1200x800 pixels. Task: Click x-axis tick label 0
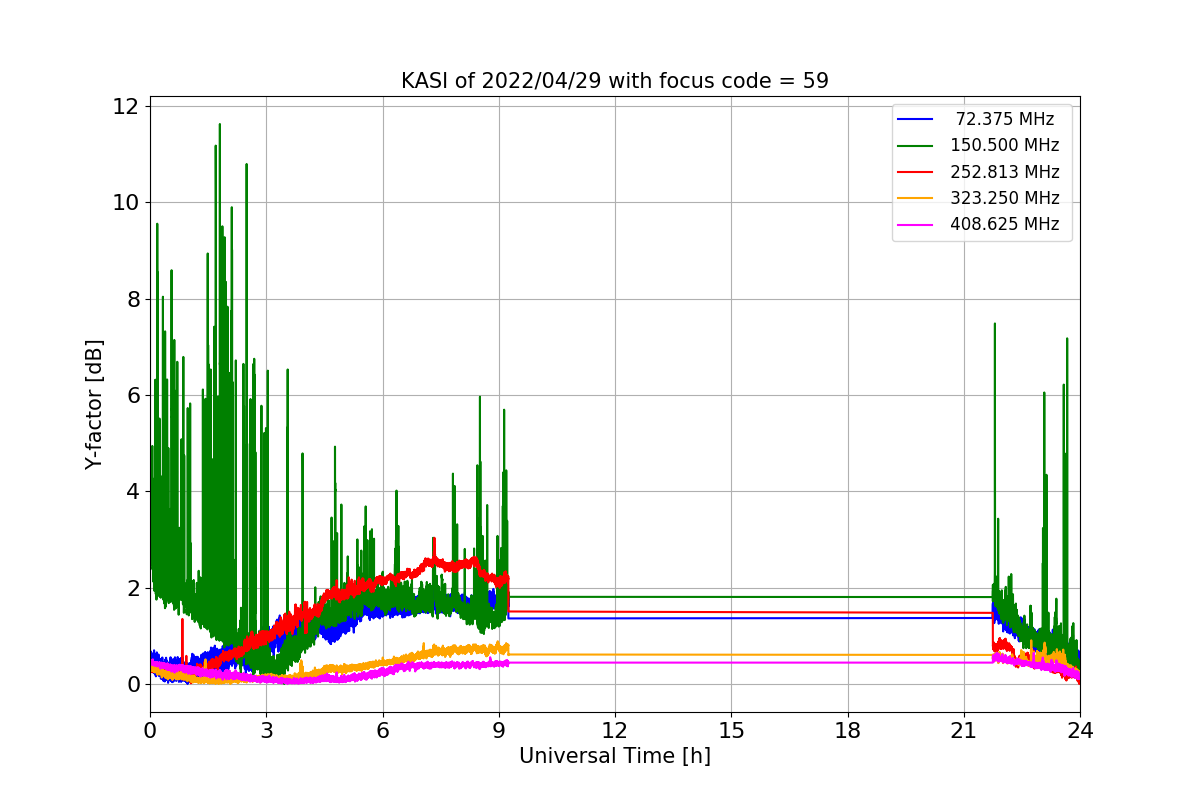(x=150, y=730)
